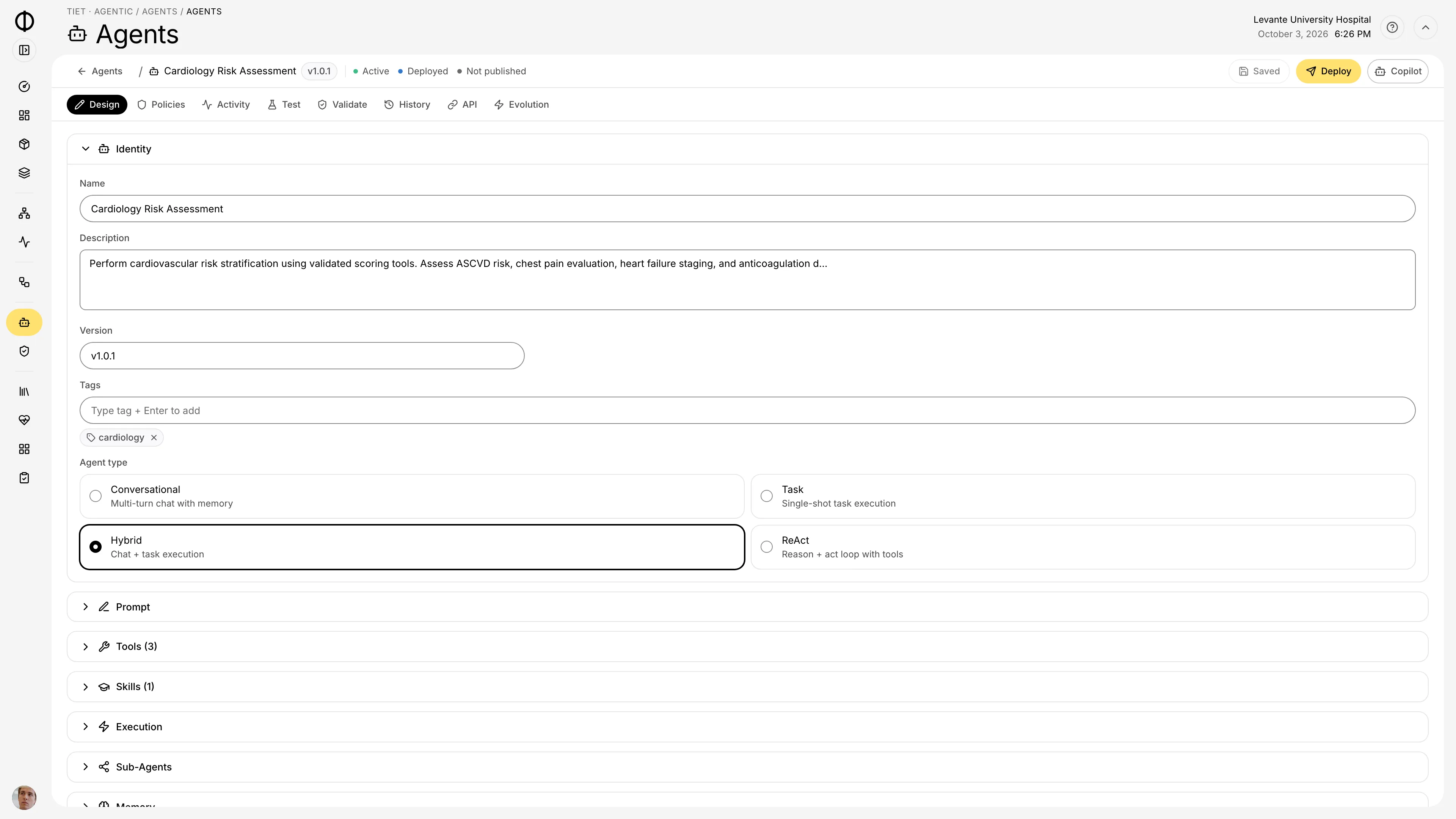Click the help question mark icon

coord(1392,27)
